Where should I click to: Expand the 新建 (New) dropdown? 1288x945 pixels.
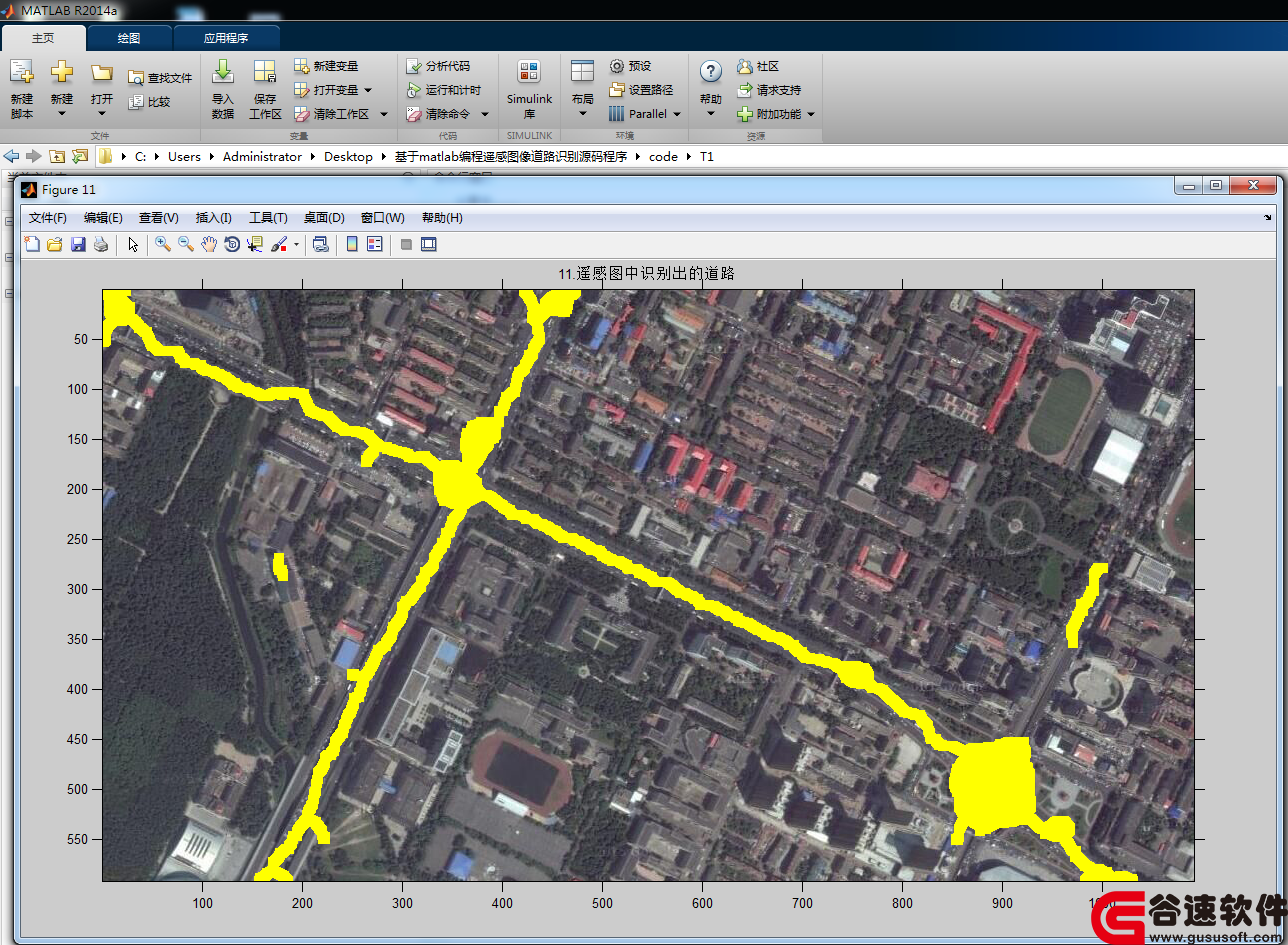click(62, 114)
